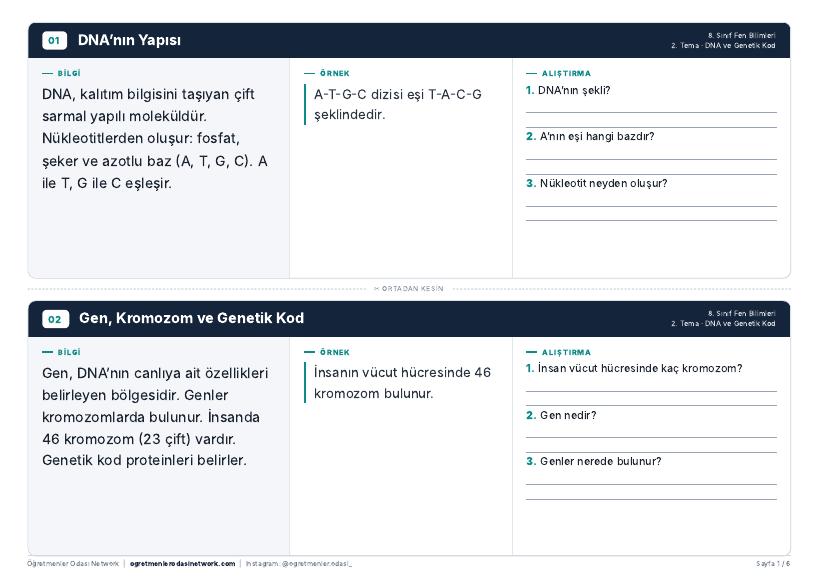Click the Öğretmenler Odası Network footer text
819x579 pixels.
(73, 563)
